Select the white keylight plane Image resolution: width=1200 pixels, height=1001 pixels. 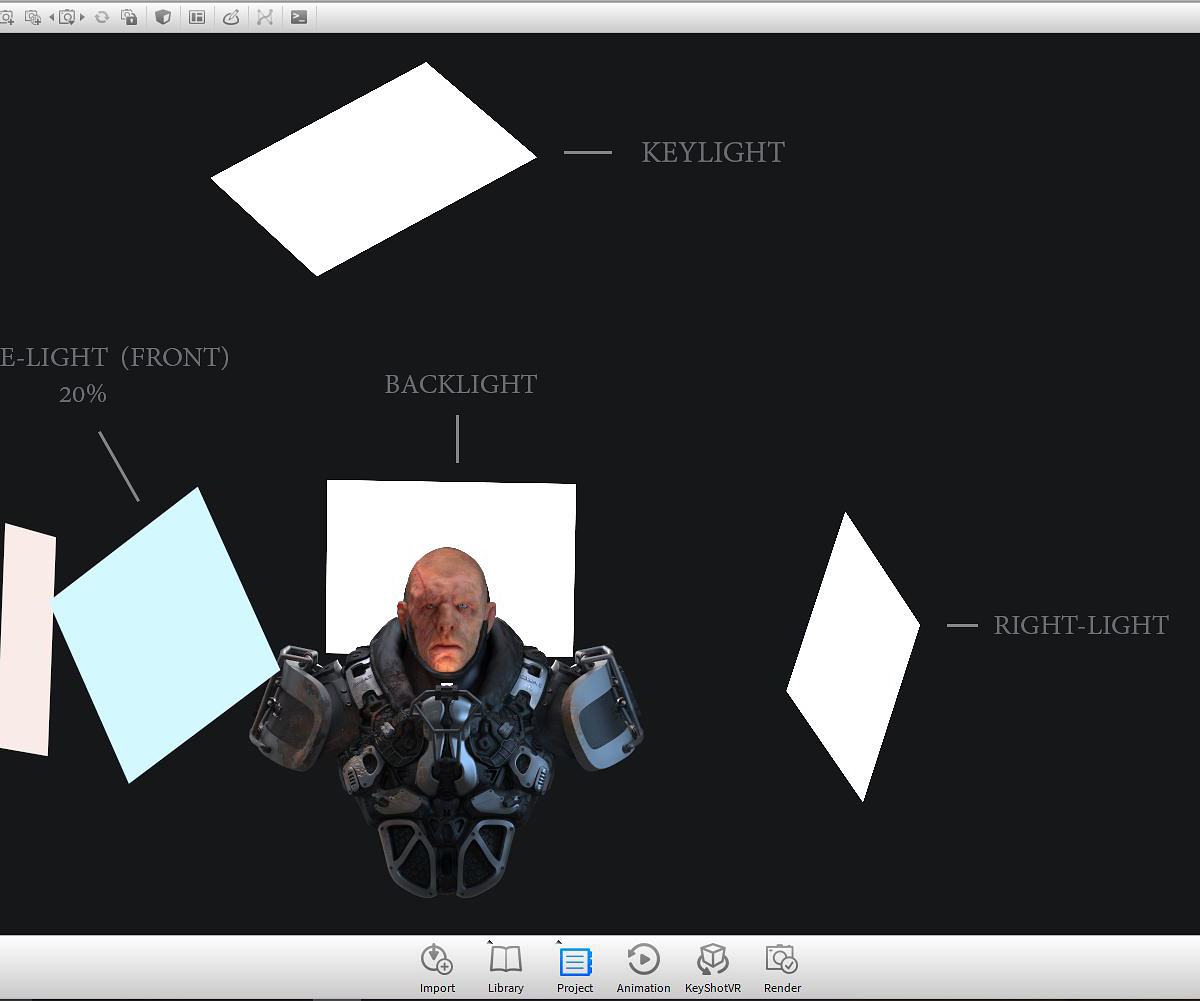pos(374,168)
